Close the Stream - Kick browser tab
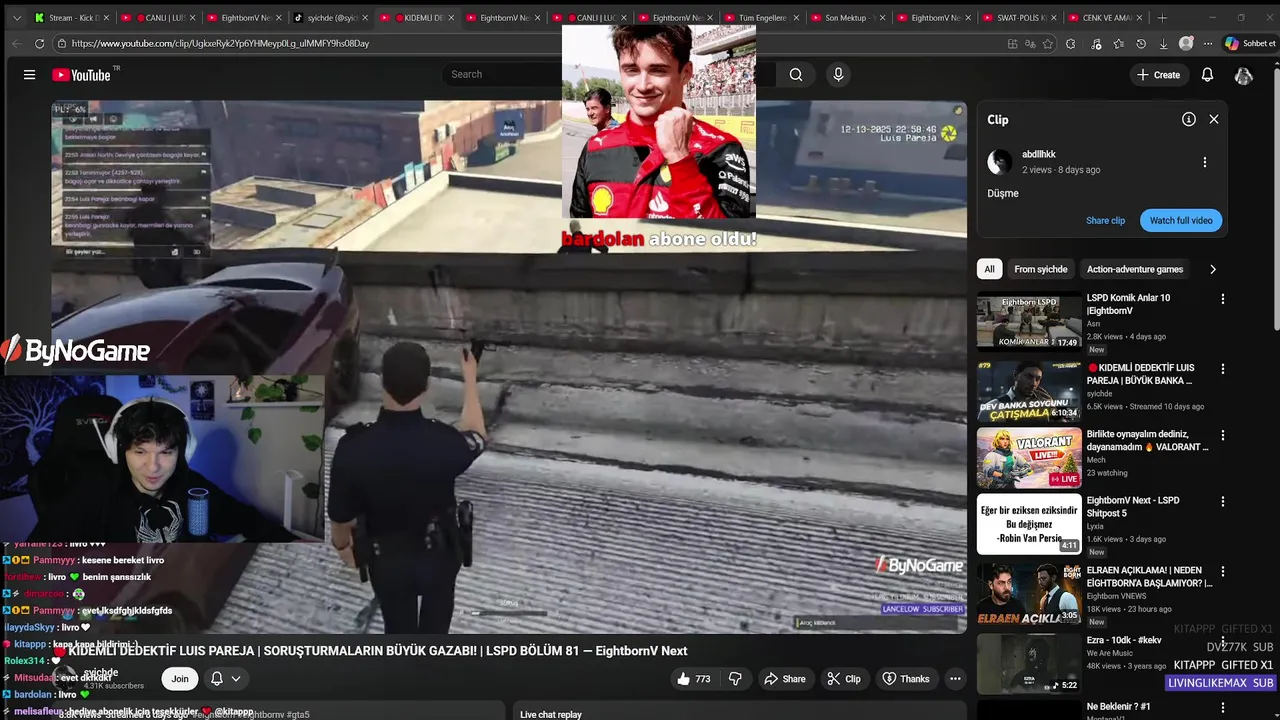1280x720 pixels. (x=106, y=17)
